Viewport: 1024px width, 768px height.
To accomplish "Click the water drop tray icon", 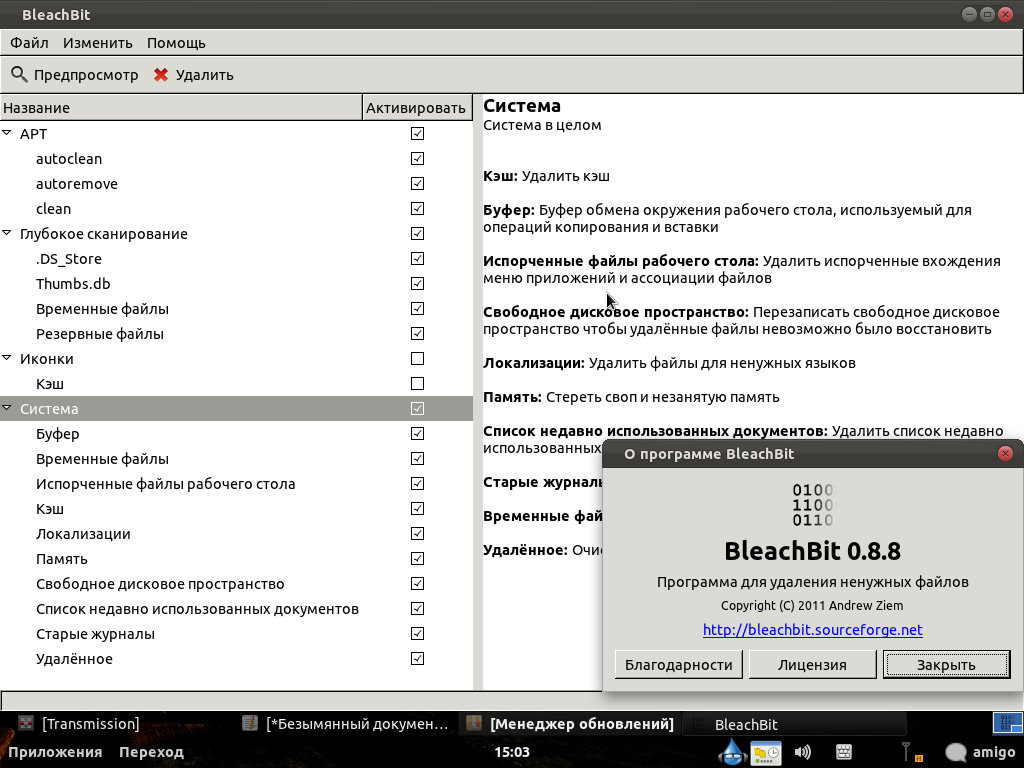I will pyautogui.click(x=733, y=752).
